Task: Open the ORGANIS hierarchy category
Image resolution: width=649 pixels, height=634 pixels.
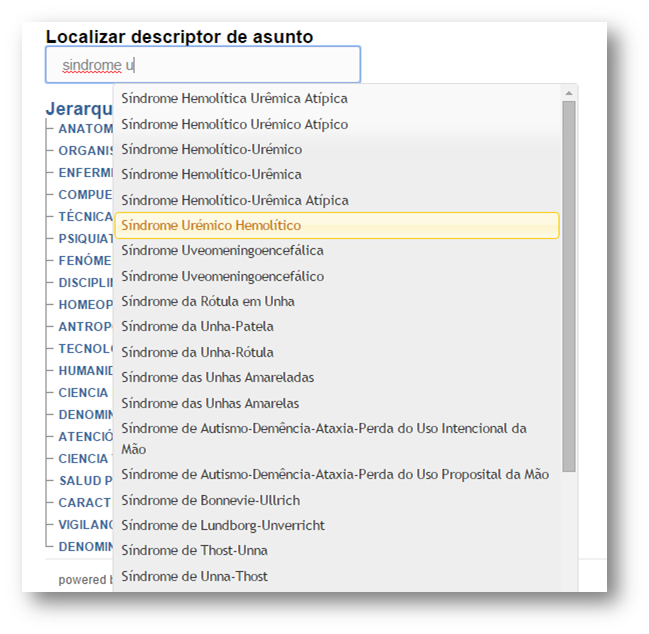Action: (x=86, y=151)
